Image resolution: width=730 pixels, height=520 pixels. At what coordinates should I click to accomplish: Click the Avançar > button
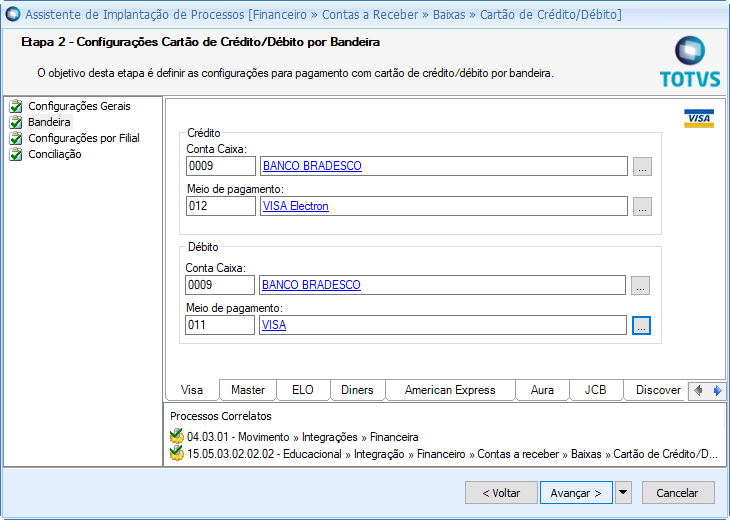(x=576, y=493)
